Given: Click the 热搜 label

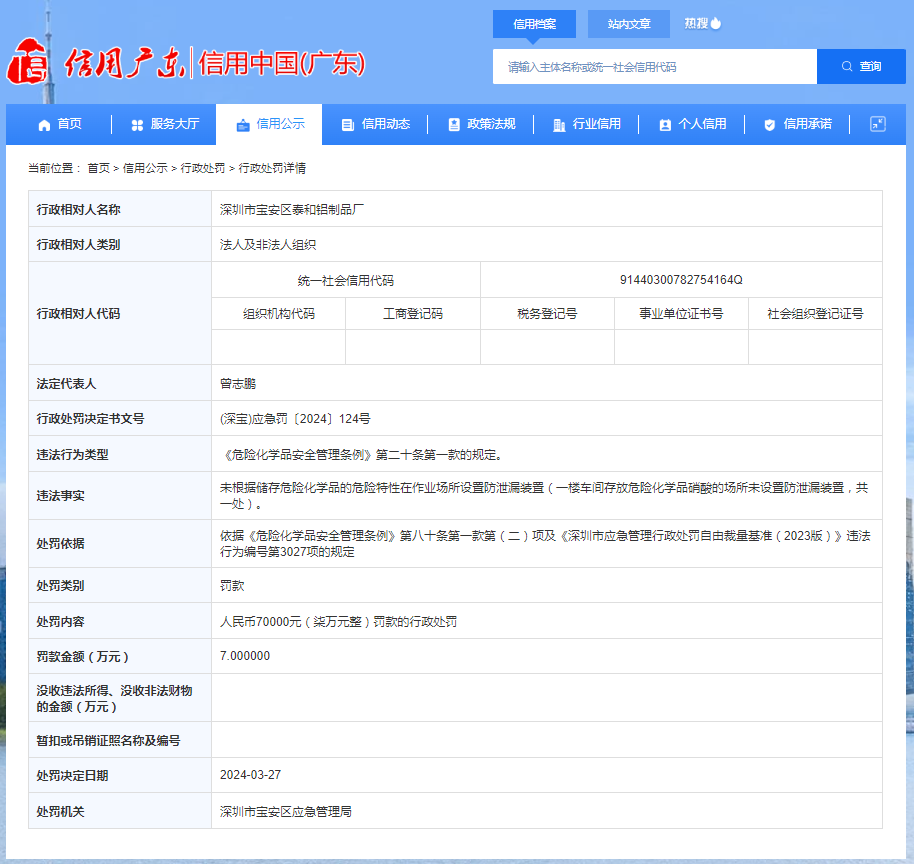Looking at the screenshot, I should click(x=696, y=23).
